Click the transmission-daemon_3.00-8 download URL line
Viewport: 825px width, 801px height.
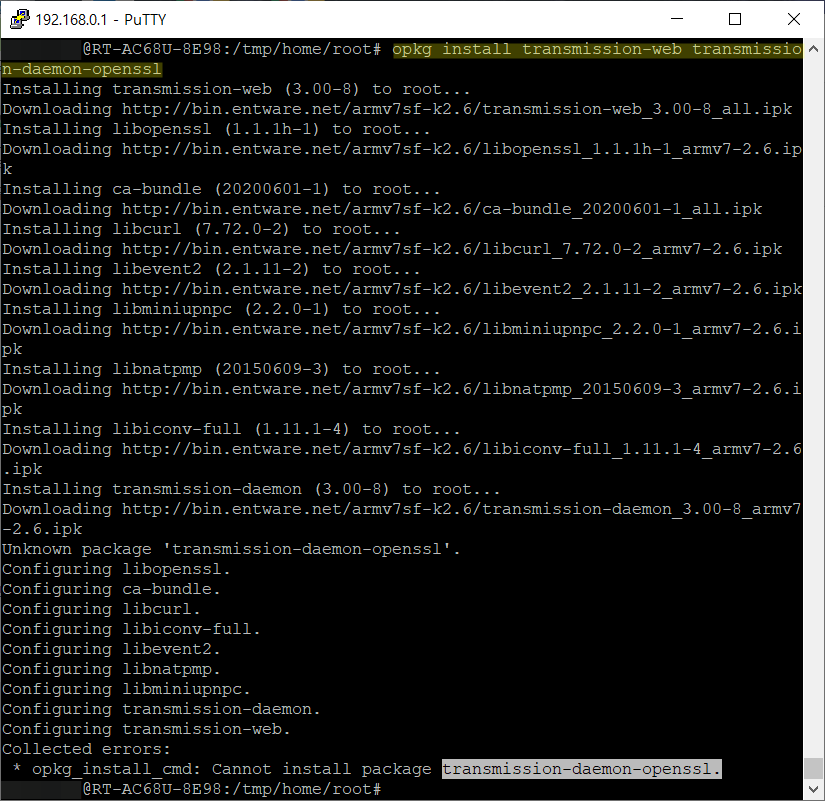click(402, 509)
